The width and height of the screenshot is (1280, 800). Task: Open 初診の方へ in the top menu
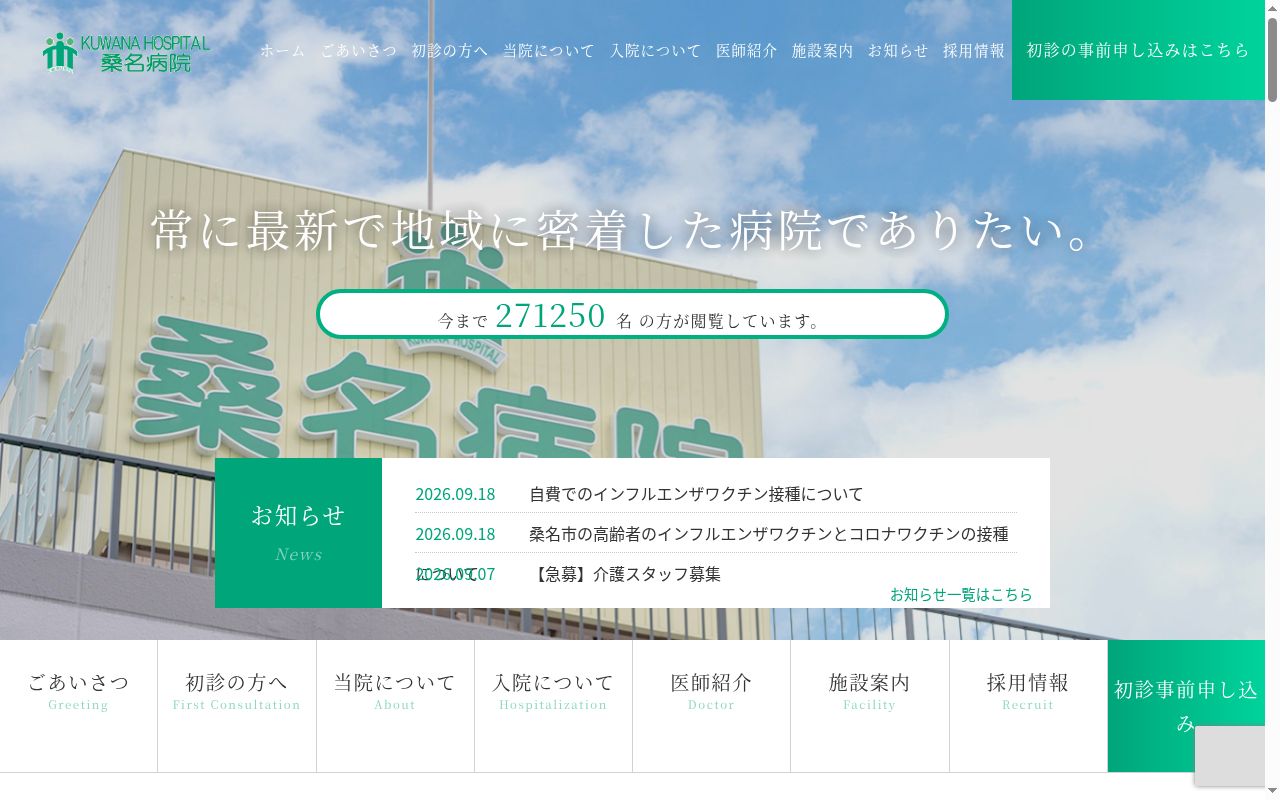coord(450,50)
